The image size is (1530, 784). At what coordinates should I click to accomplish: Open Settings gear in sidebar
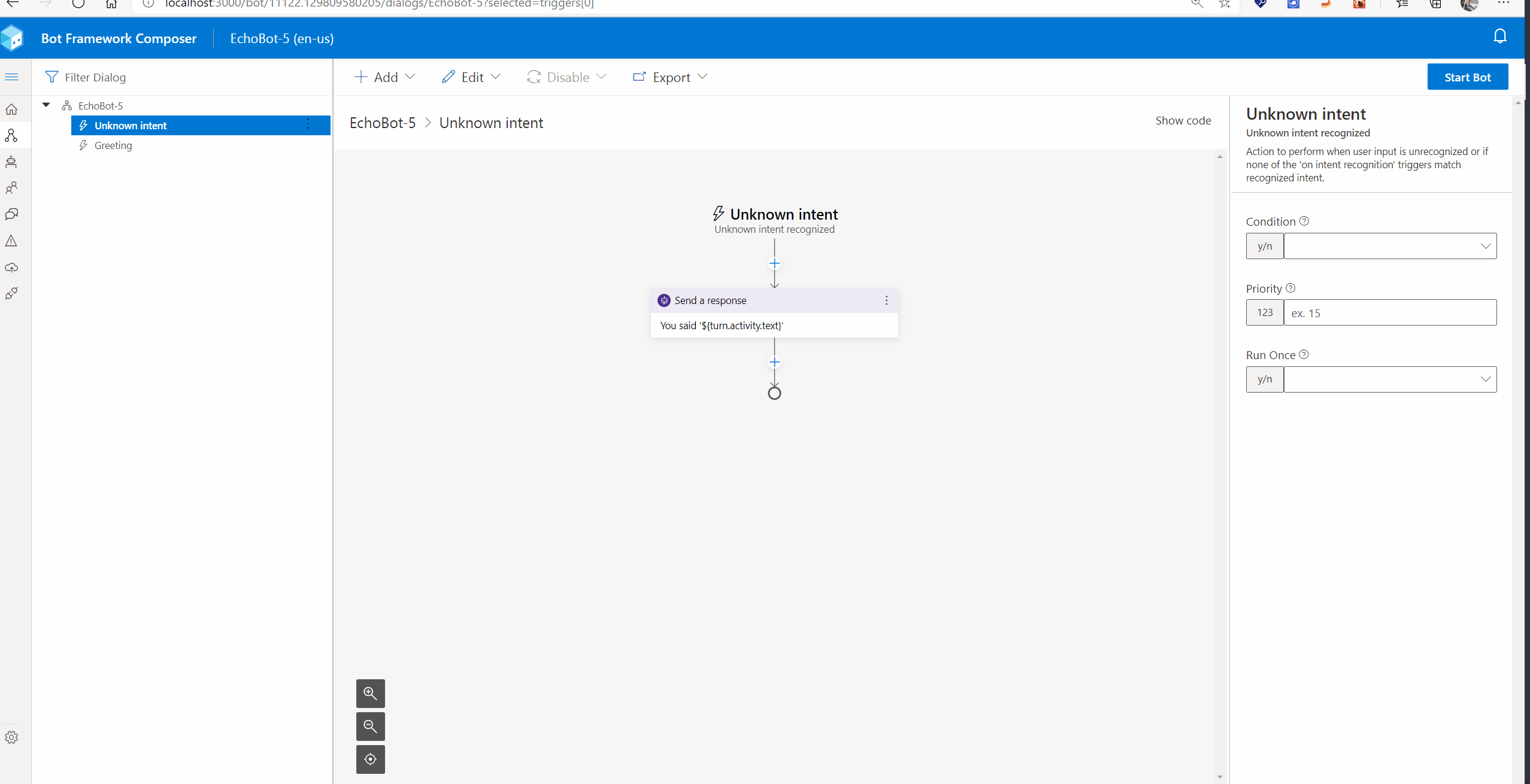click(x=11, y=737)
